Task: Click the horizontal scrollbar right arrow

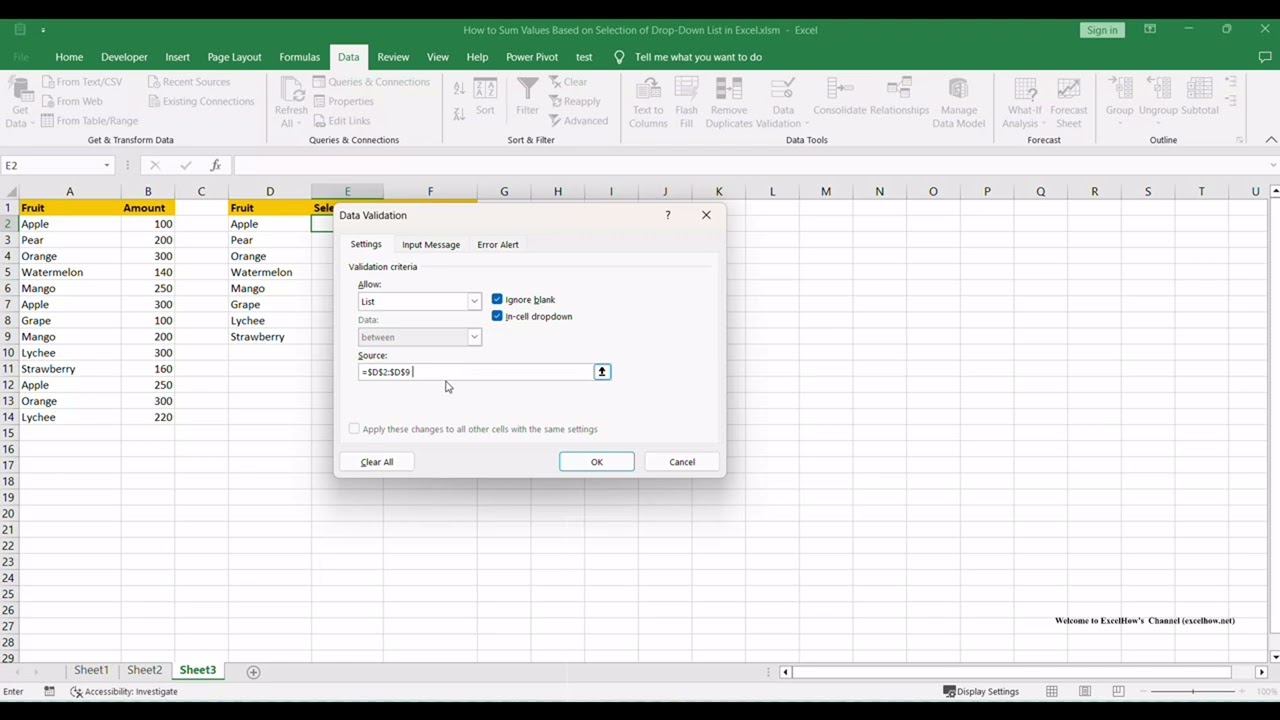Action: (1262, 672)
